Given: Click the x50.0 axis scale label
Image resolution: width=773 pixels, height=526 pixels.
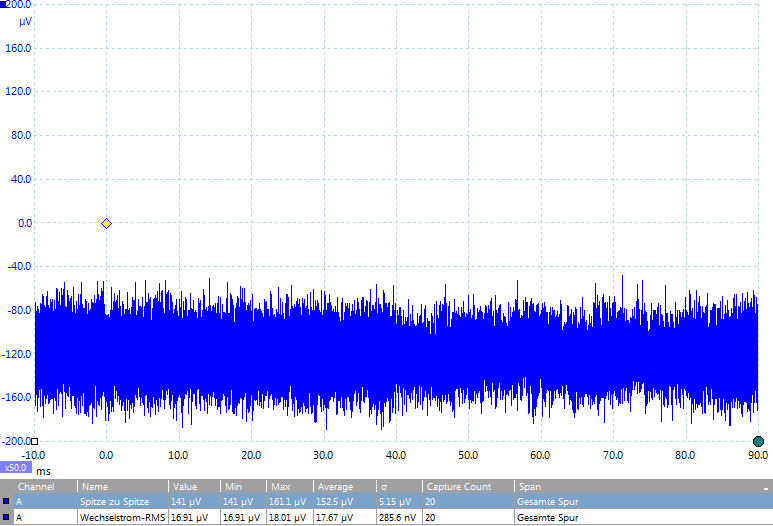Looking at the screenshot, I should coord(16,467).
